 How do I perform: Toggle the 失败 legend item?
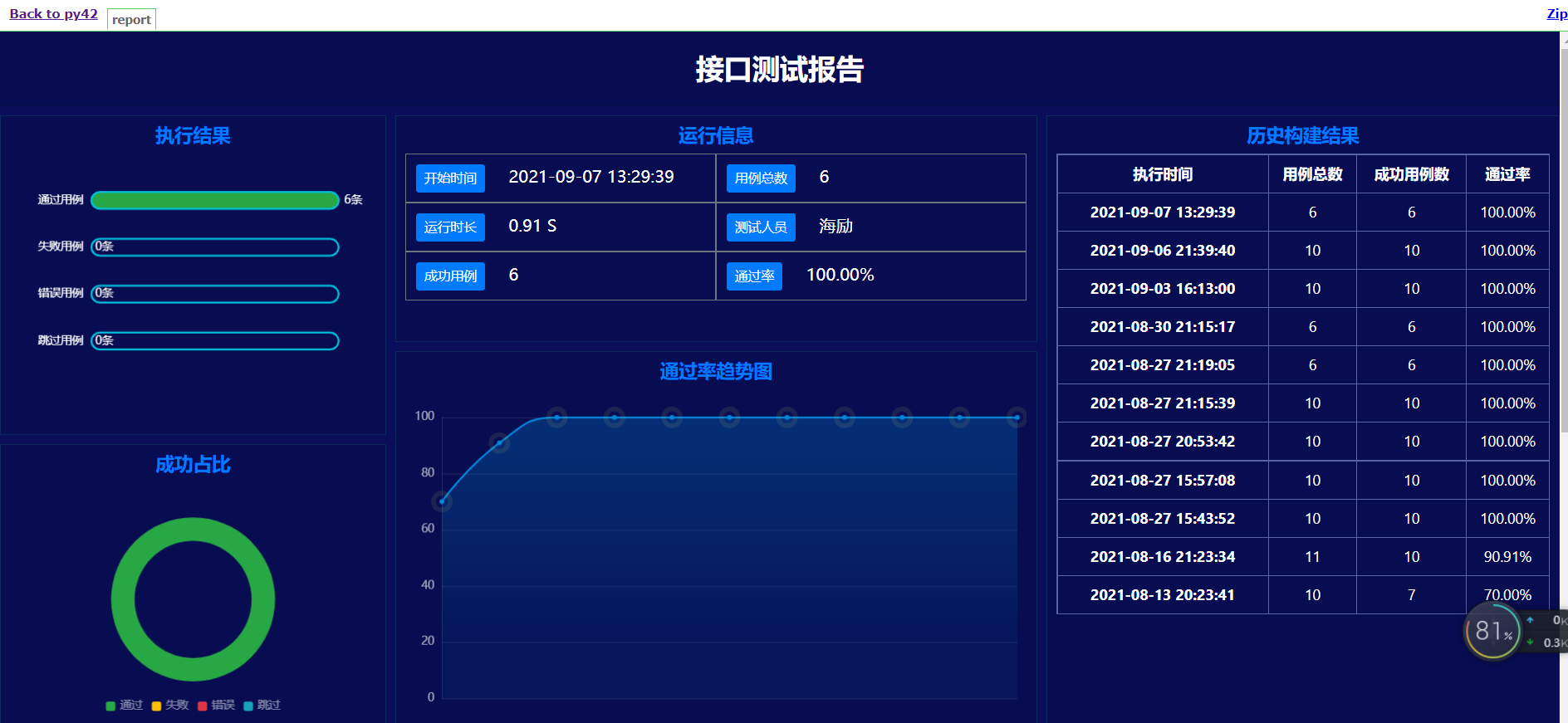tap(170, 706)
